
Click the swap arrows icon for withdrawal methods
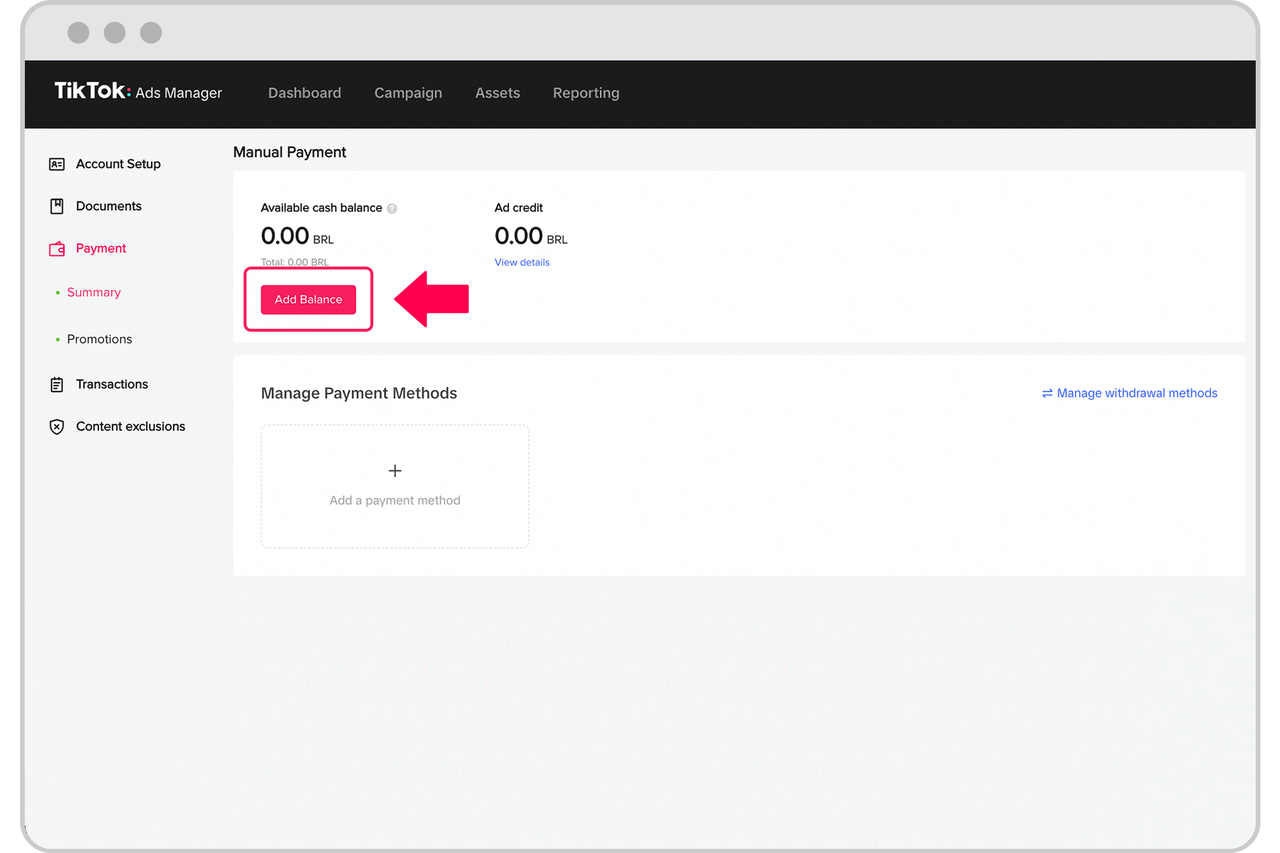click(1047, 394)
